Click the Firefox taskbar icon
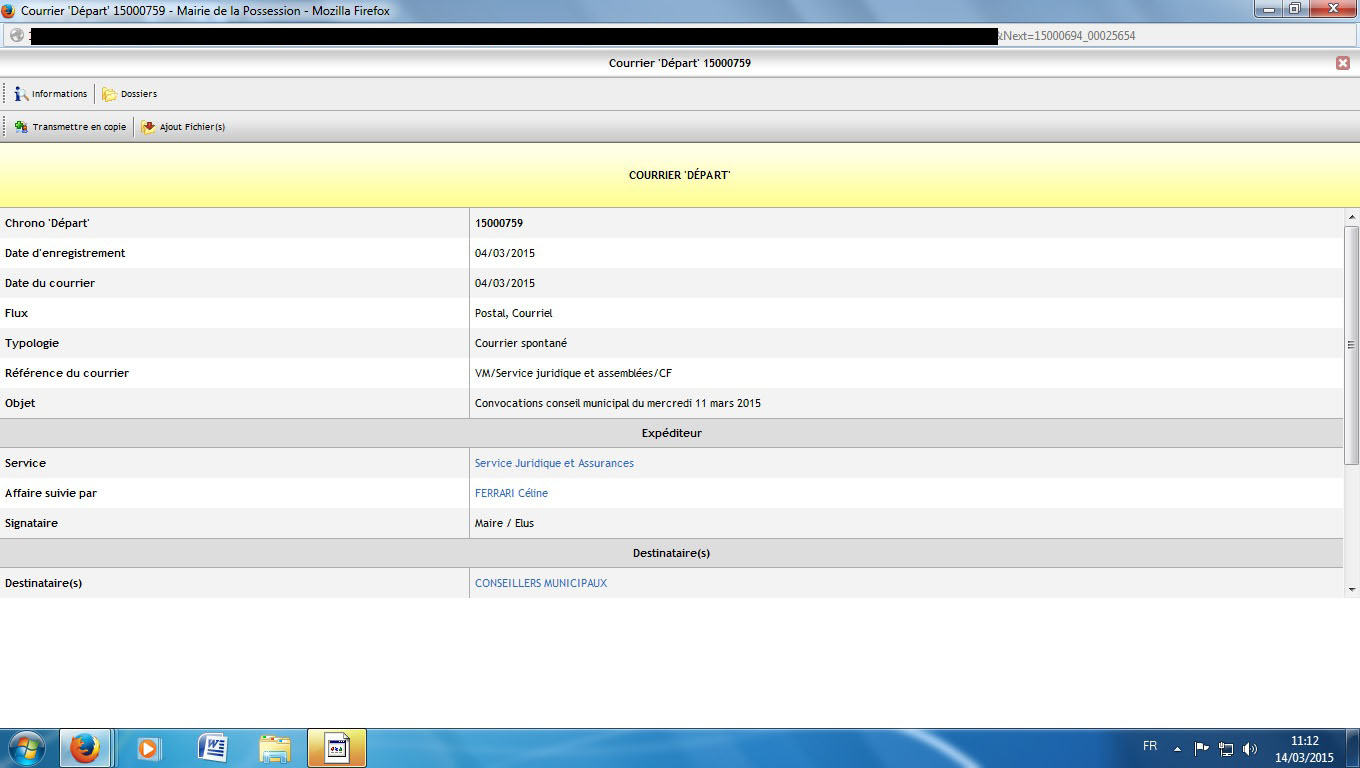The width and height of the screenshot is (1360, 768). point(85,748)
